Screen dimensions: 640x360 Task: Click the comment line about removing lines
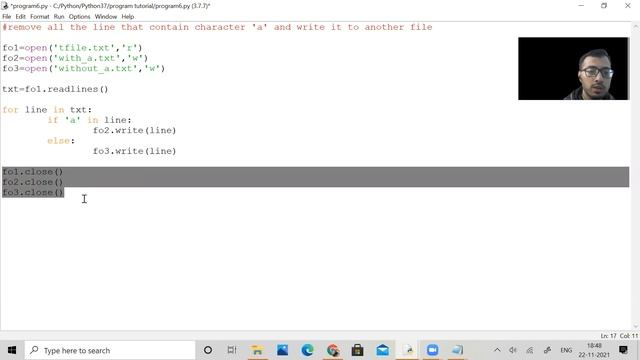click(217, 27)
